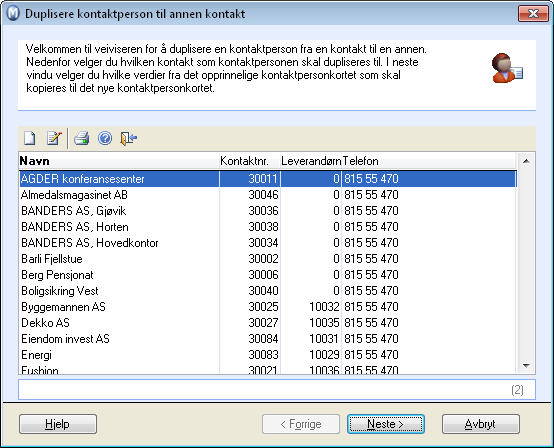Select Byggemannen AS in the contact list

pyautogui.click(x=268, y=307)
